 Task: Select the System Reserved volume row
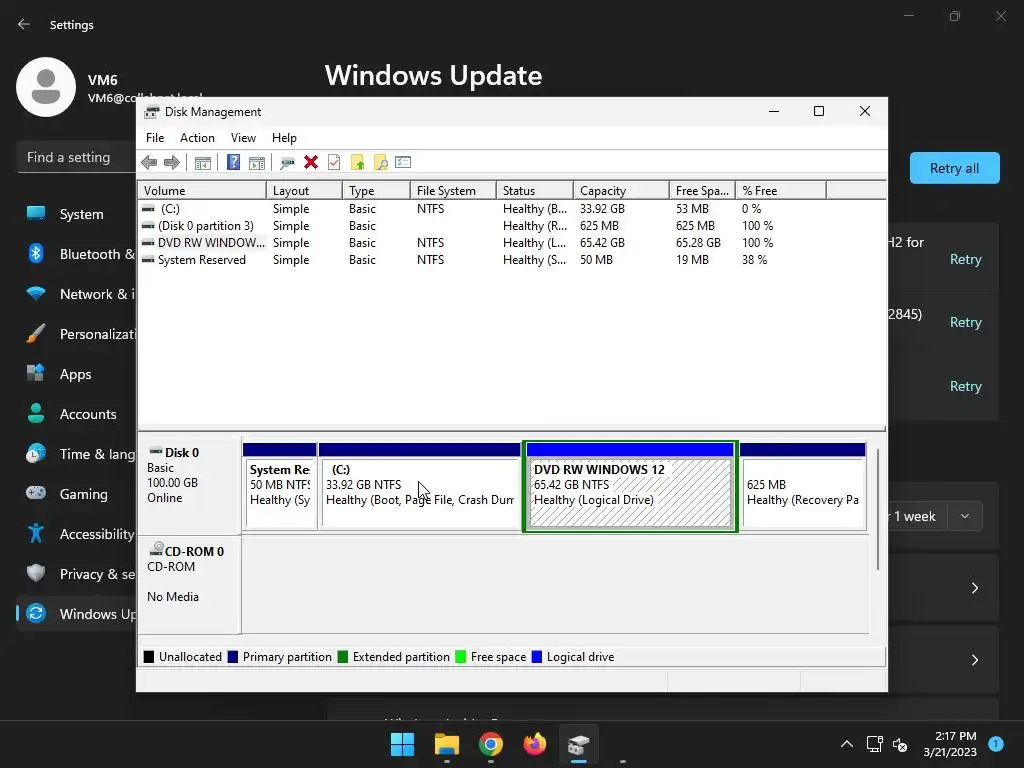[x=512, y=260]
